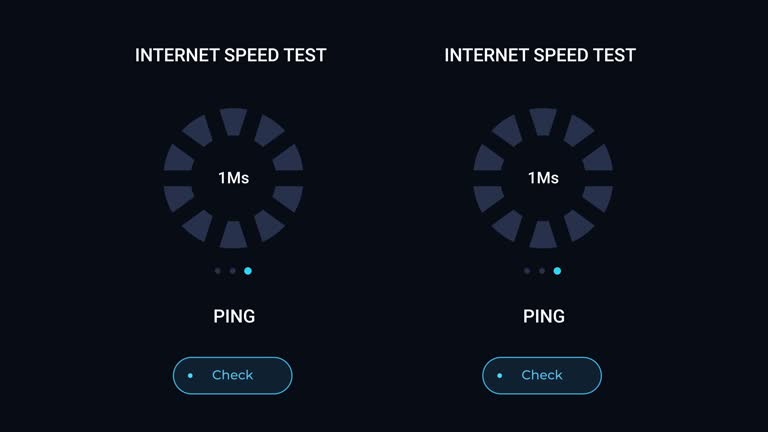Select the first page dot in the left panel
This screenshot has height=432, width=768.
218,270
